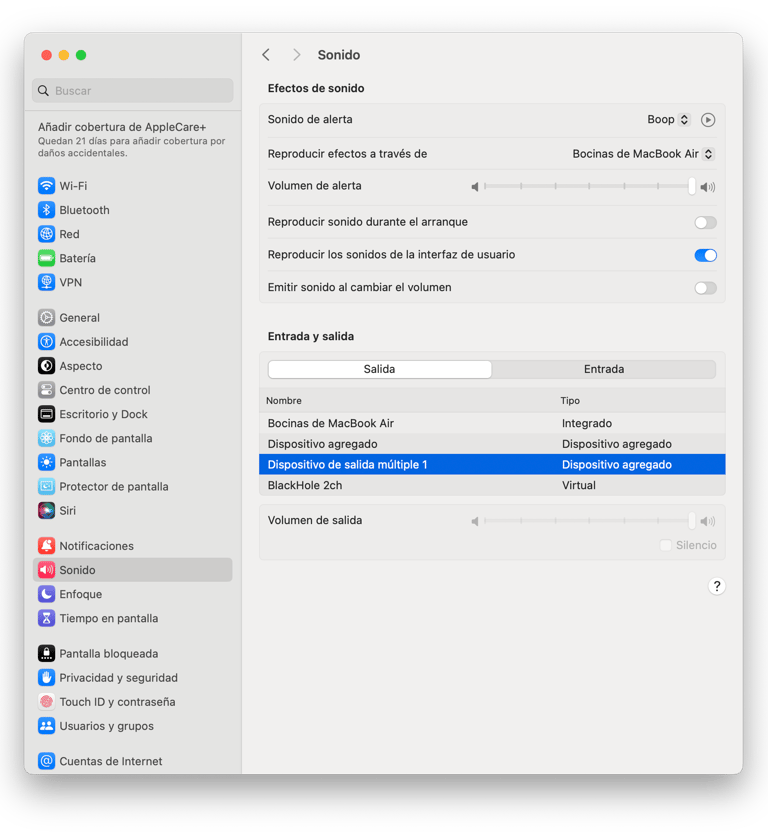768x838 pixels.
Task: Click Añadir cobertura de AppleCare+ notice
Action: coord(132,139)
